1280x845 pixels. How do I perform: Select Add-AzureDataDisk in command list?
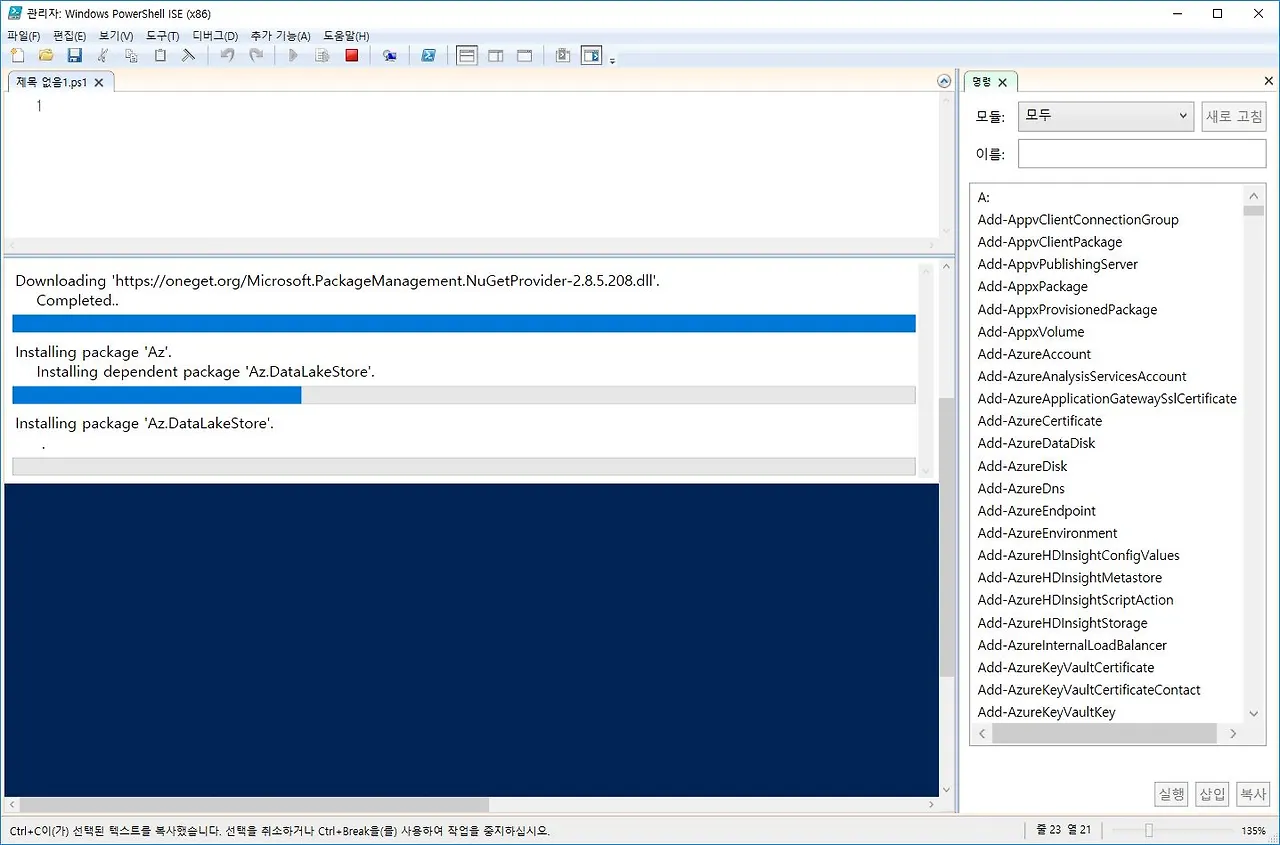(x=1036, y=443)
